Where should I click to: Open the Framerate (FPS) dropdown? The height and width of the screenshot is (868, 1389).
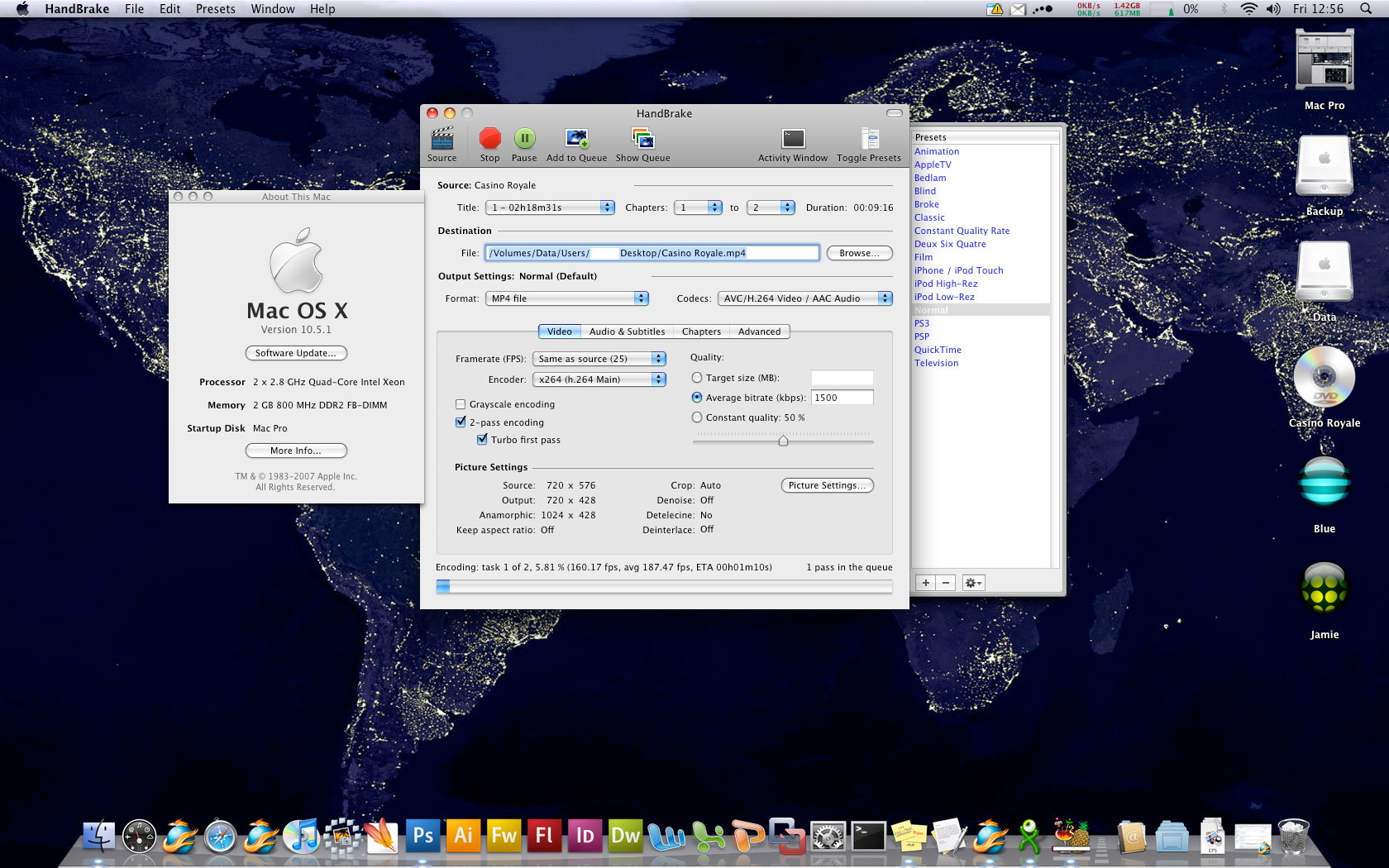[599, 359]
